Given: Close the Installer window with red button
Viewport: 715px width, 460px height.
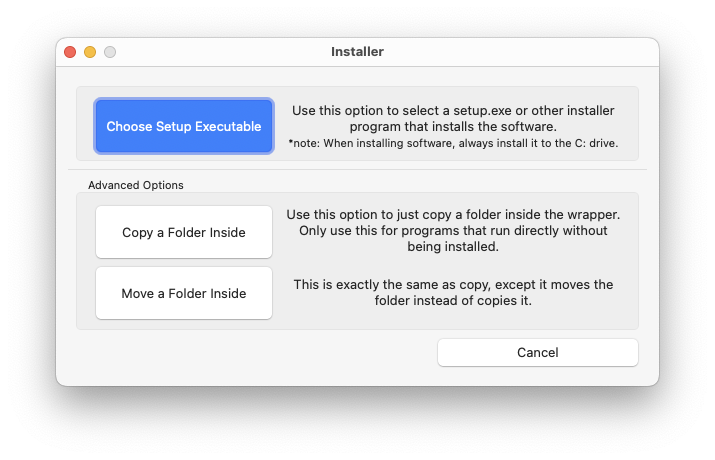Looking at the screenshot, I should pyautogui.click(x=70, y=52).
